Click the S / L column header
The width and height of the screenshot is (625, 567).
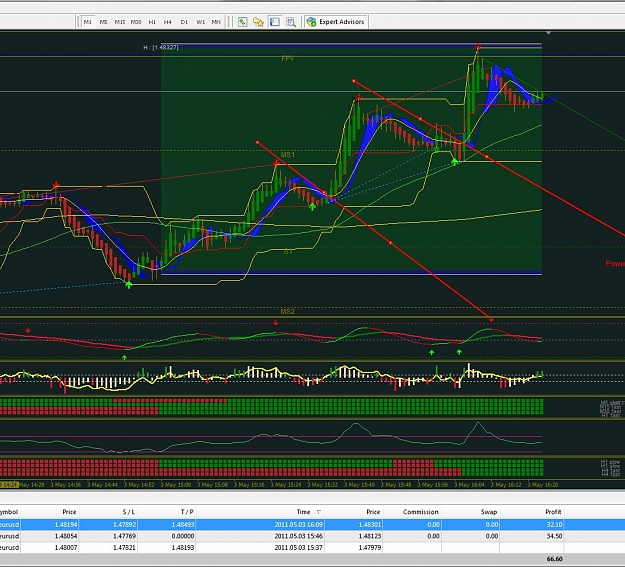coord(129,512)
